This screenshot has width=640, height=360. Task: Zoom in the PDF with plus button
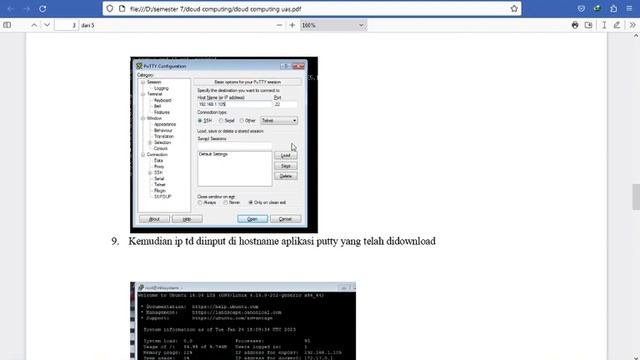pos(292,25)
